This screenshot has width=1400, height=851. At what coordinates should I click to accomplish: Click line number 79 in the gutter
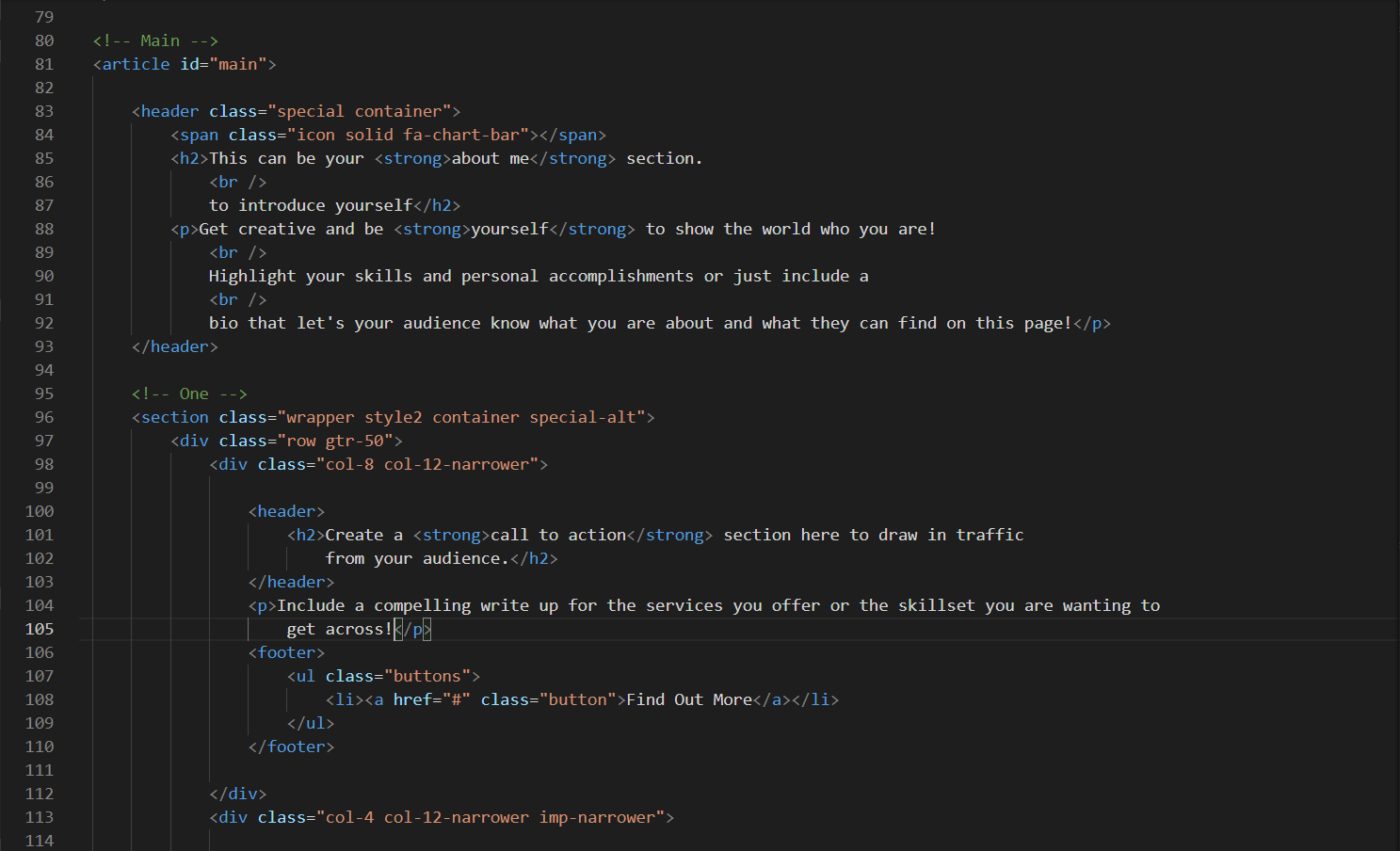pos(44,17)
